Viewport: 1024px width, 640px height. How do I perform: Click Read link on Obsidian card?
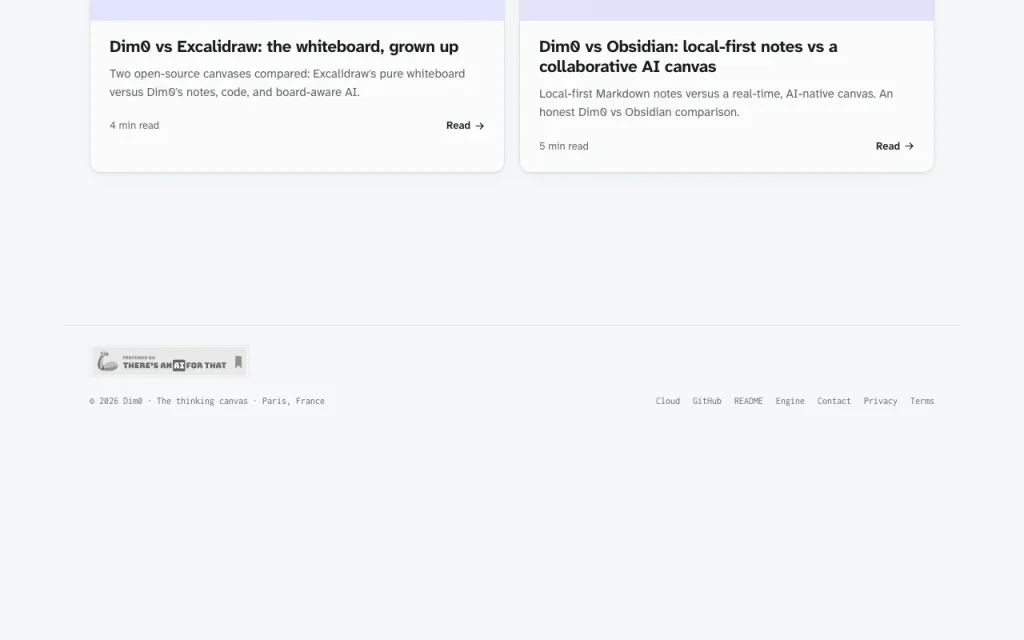895,146
